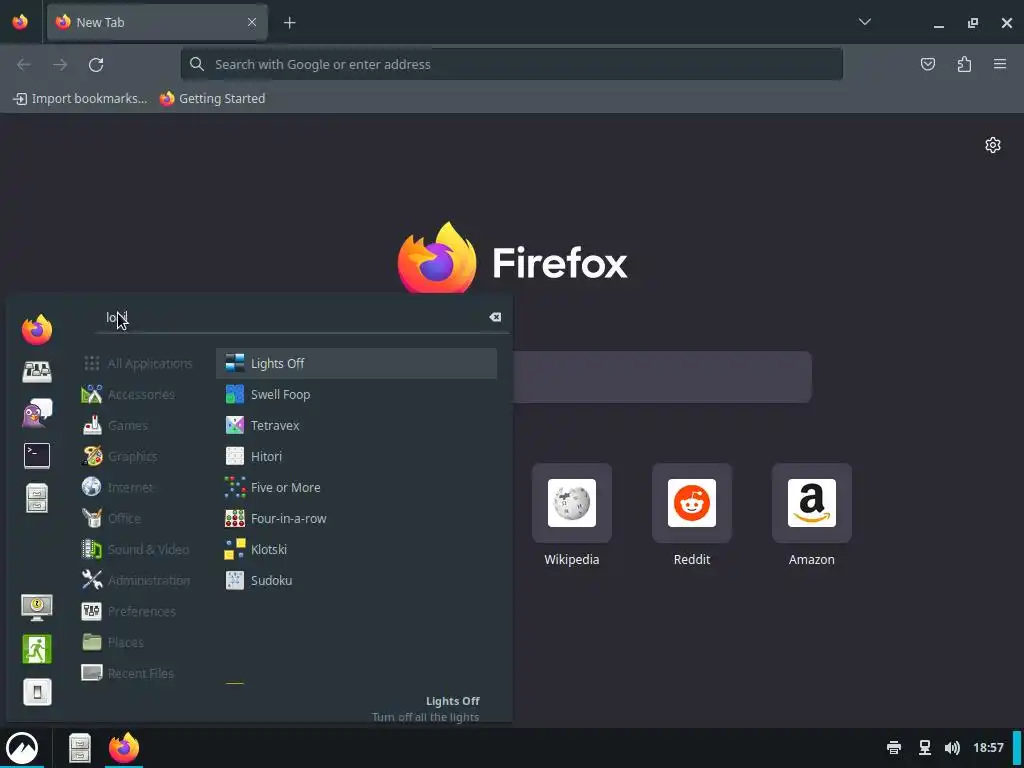This screenshot has height=768, width=1024.
Task: Click Import bookmarks bookmark
Action: 80,99
